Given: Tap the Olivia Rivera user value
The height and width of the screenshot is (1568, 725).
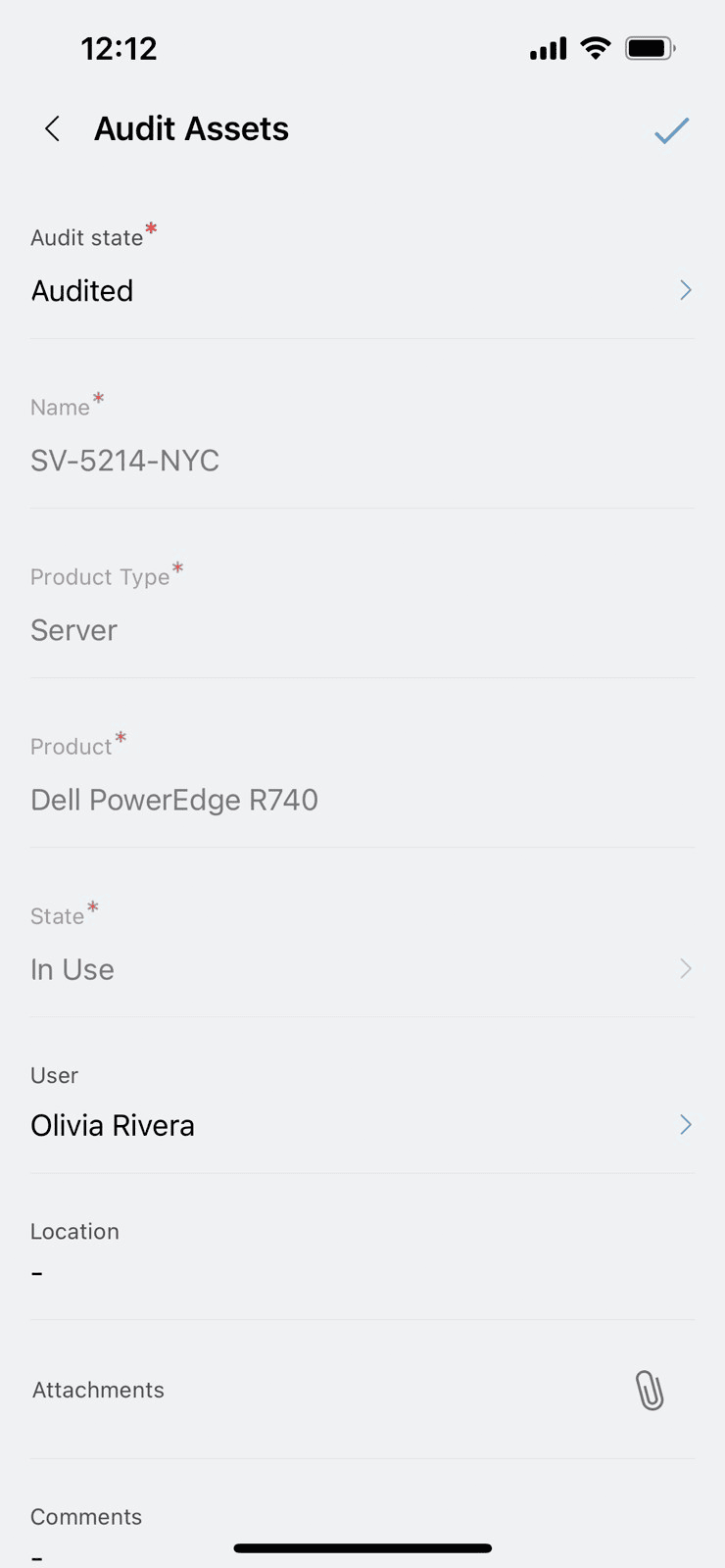Looking at the screenshot, I should pyautogui.click(x=113, y=1125).
